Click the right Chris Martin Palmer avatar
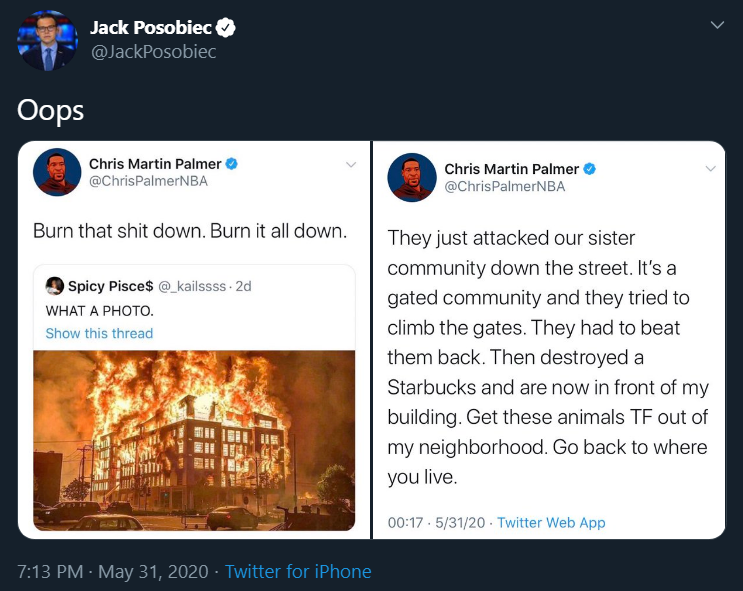Viewport: 743px width, 591px height. click(412, 177)
